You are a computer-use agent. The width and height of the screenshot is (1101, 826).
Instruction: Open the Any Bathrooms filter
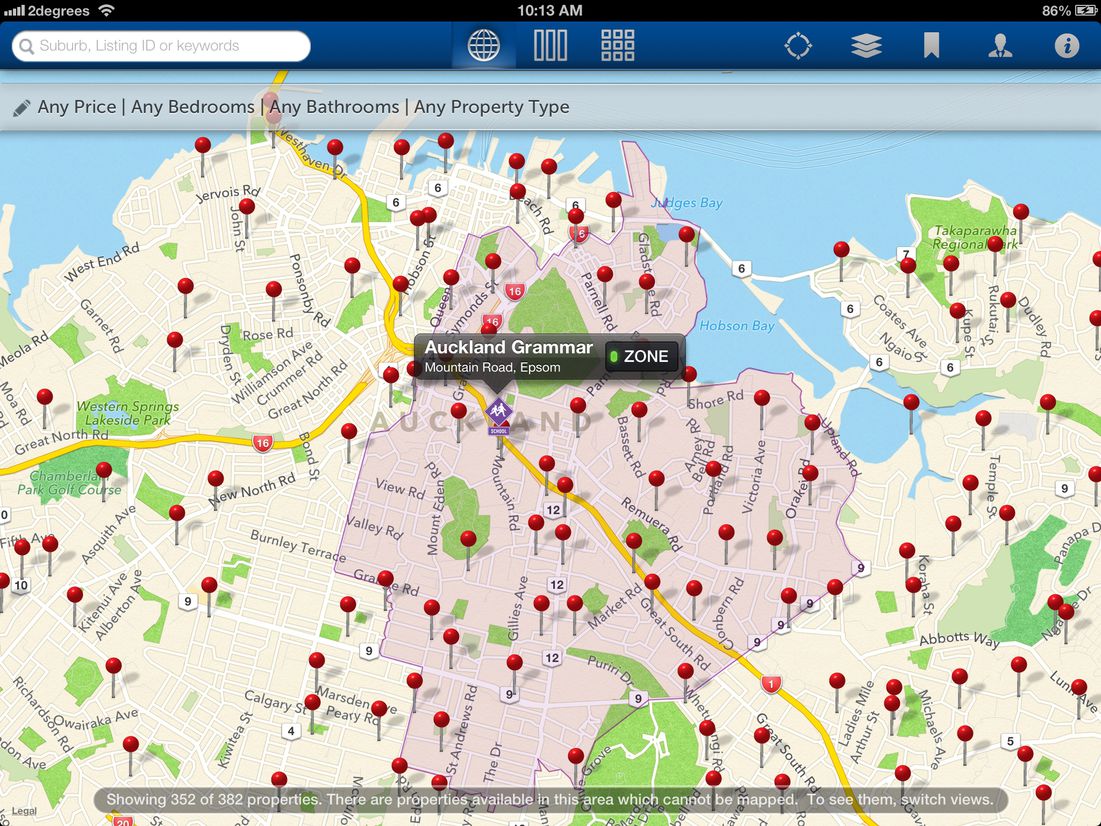click(334, 107)
